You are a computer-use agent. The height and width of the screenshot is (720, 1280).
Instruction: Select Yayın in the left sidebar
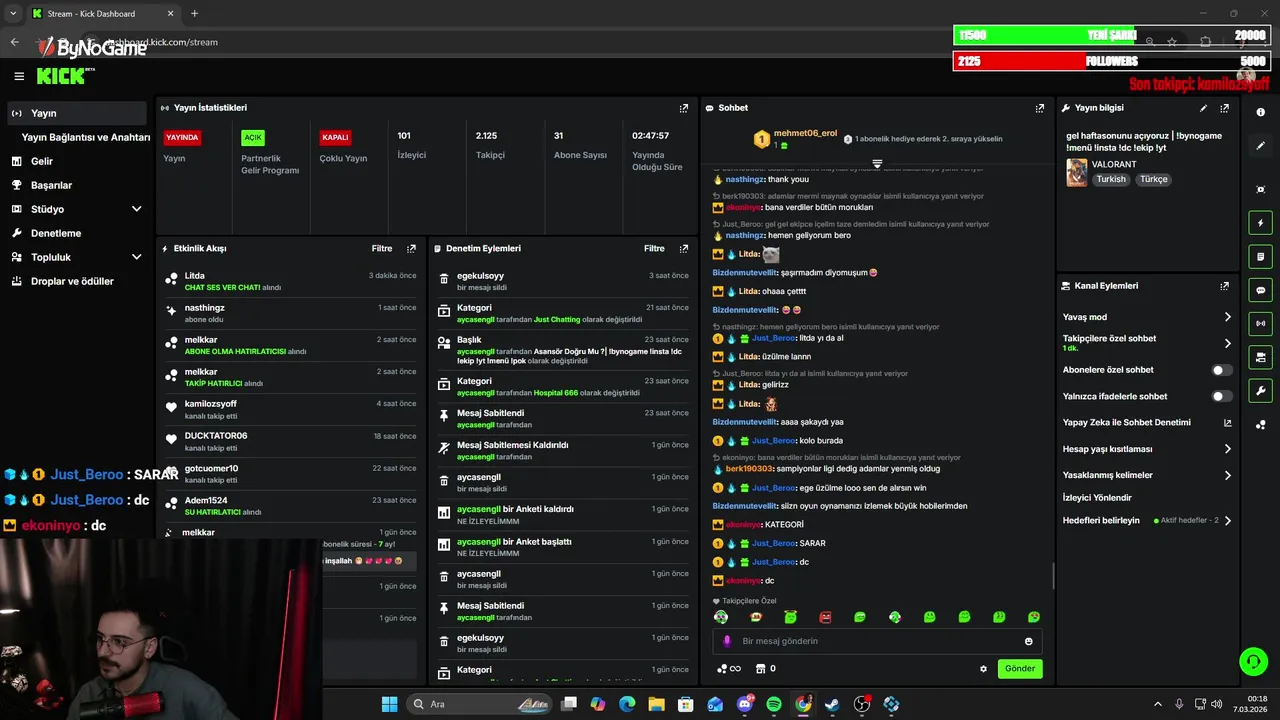click(76, 113)
